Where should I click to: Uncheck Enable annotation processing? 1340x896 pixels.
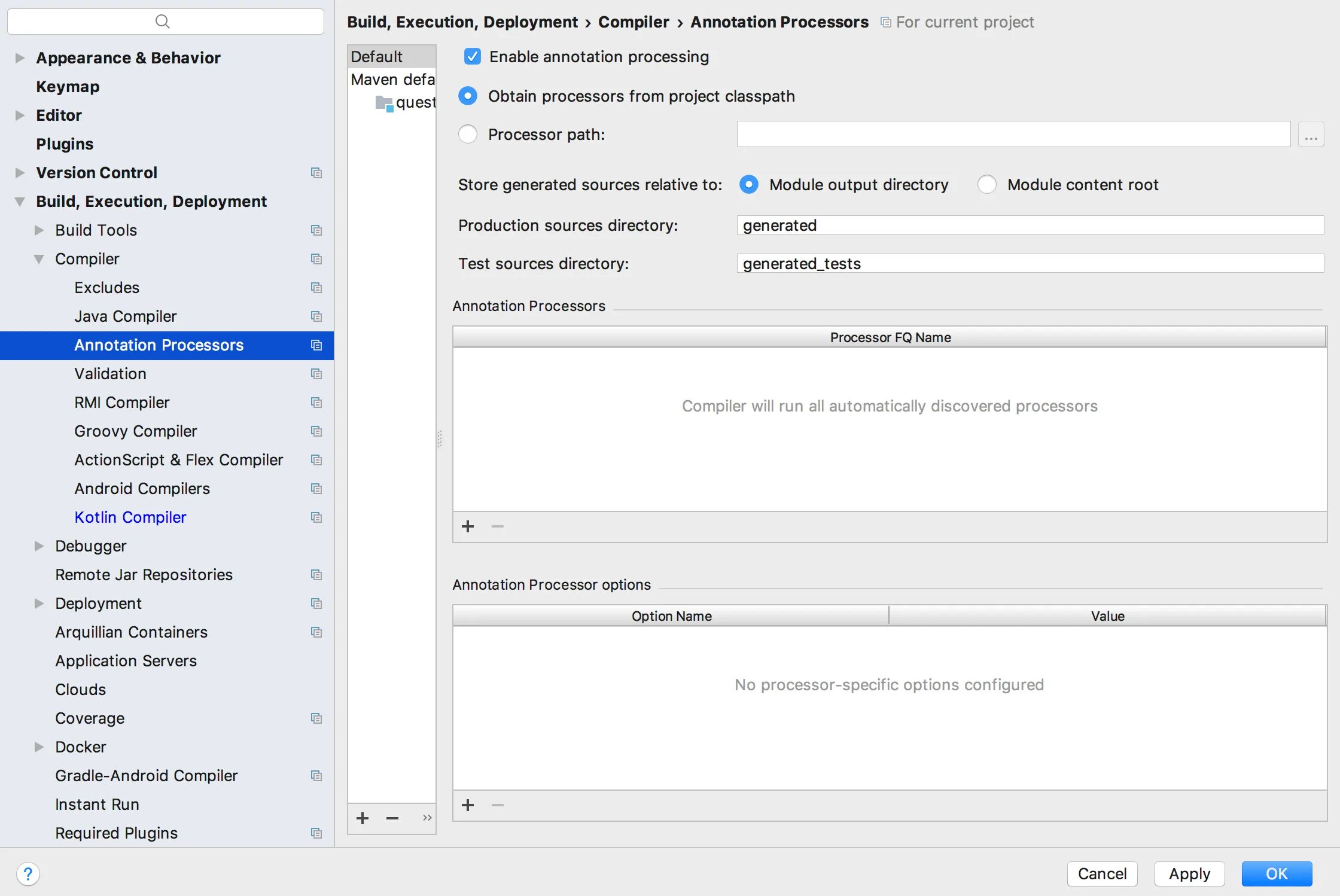[473, 57]
